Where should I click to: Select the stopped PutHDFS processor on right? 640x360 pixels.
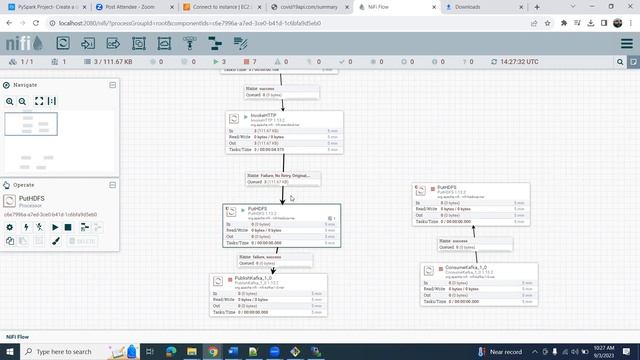[x=471, y=204]
